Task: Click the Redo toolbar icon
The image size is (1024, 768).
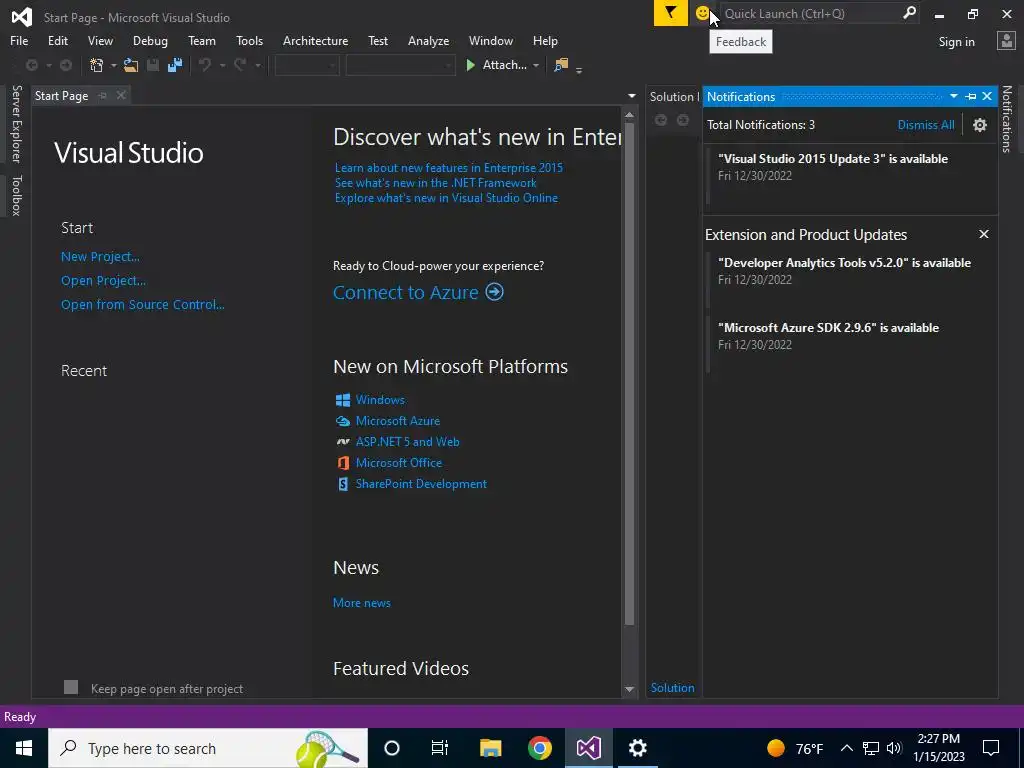Action: 240,65
